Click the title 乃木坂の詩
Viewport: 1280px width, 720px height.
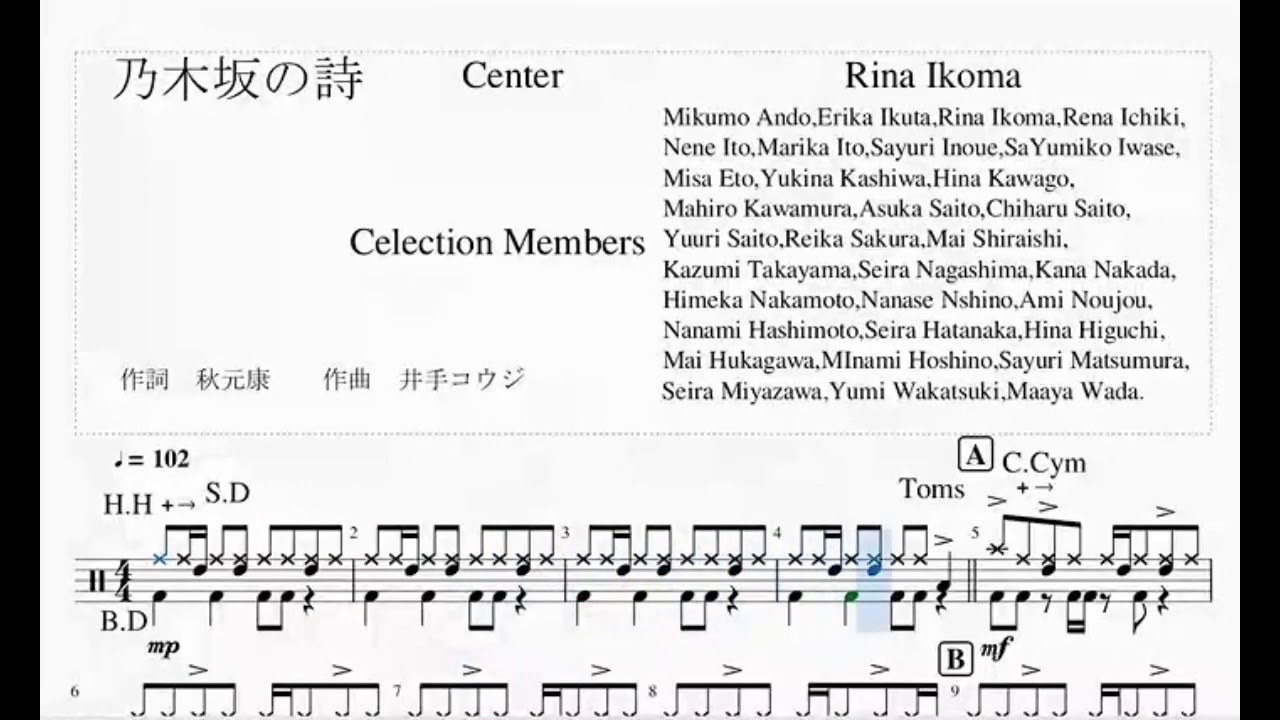point(236,80)
